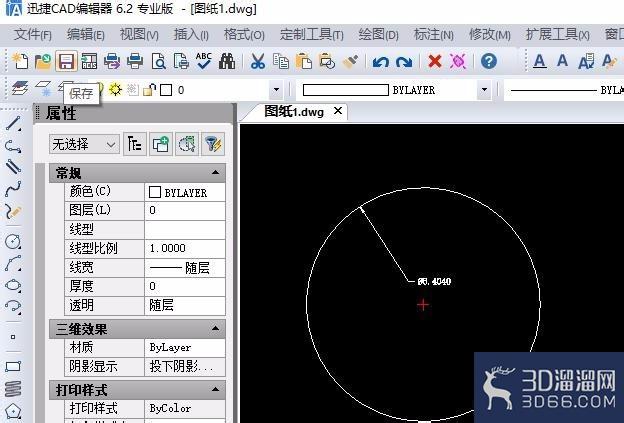The image size is (624, 423).
Task: Select the Circle drawing tool
Action: pos(13,241)
